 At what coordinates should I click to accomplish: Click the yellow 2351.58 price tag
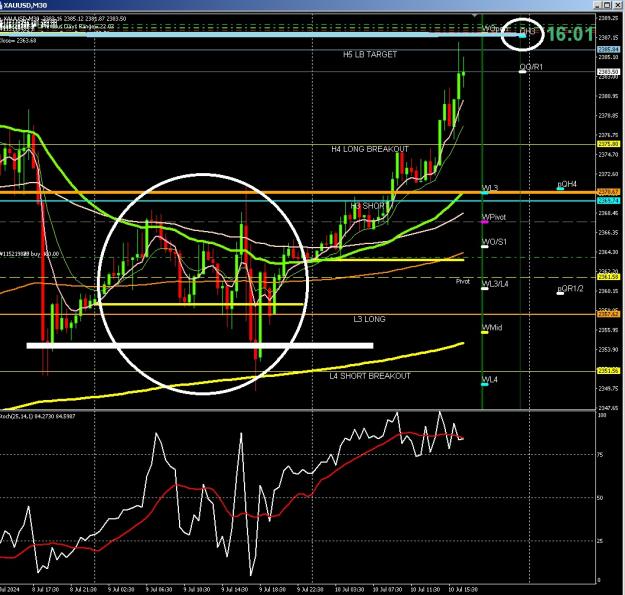(x=608, y=371)
